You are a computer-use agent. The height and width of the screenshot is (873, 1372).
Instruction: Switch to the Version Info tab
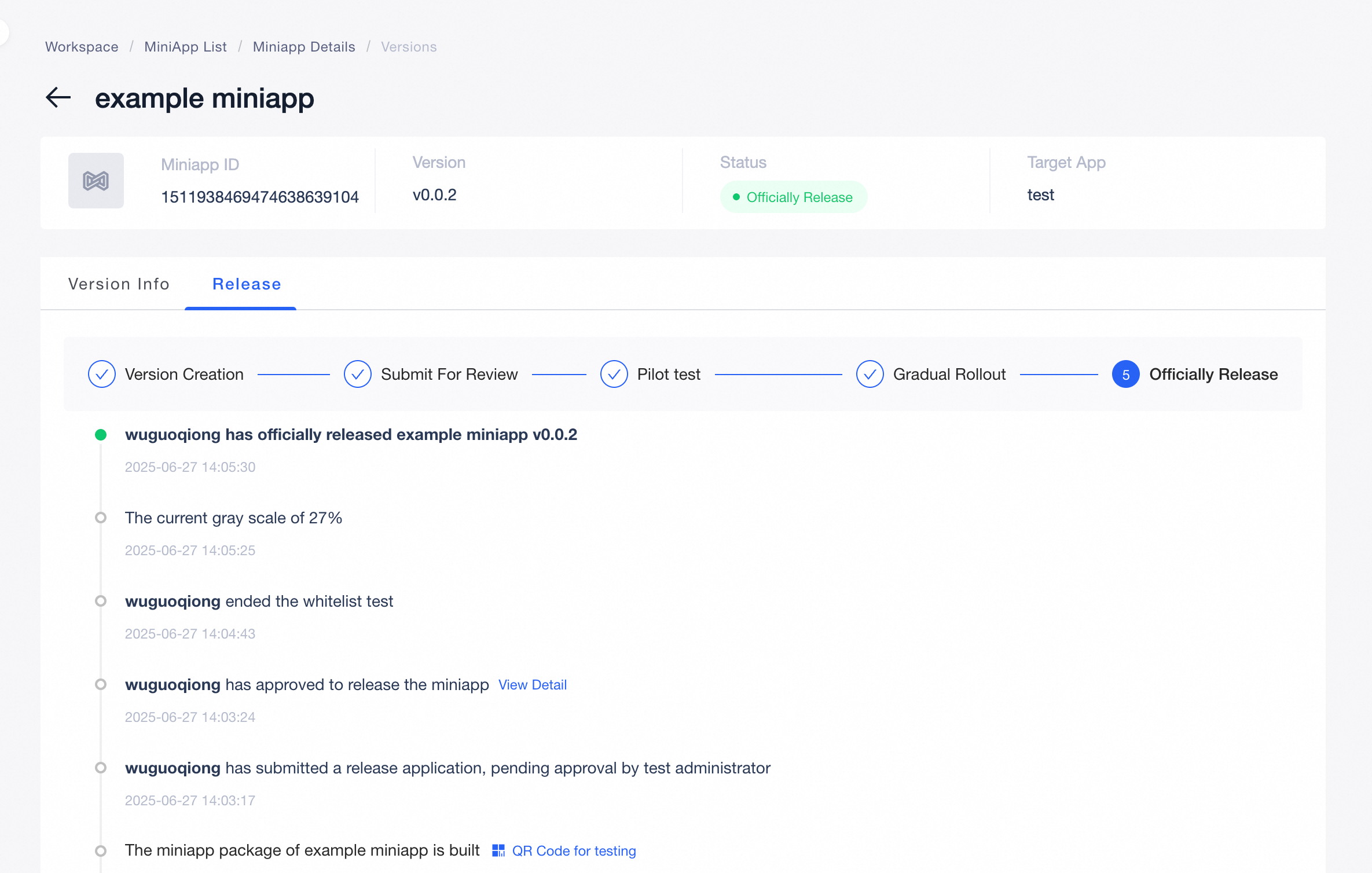click(x=119, y=284)
